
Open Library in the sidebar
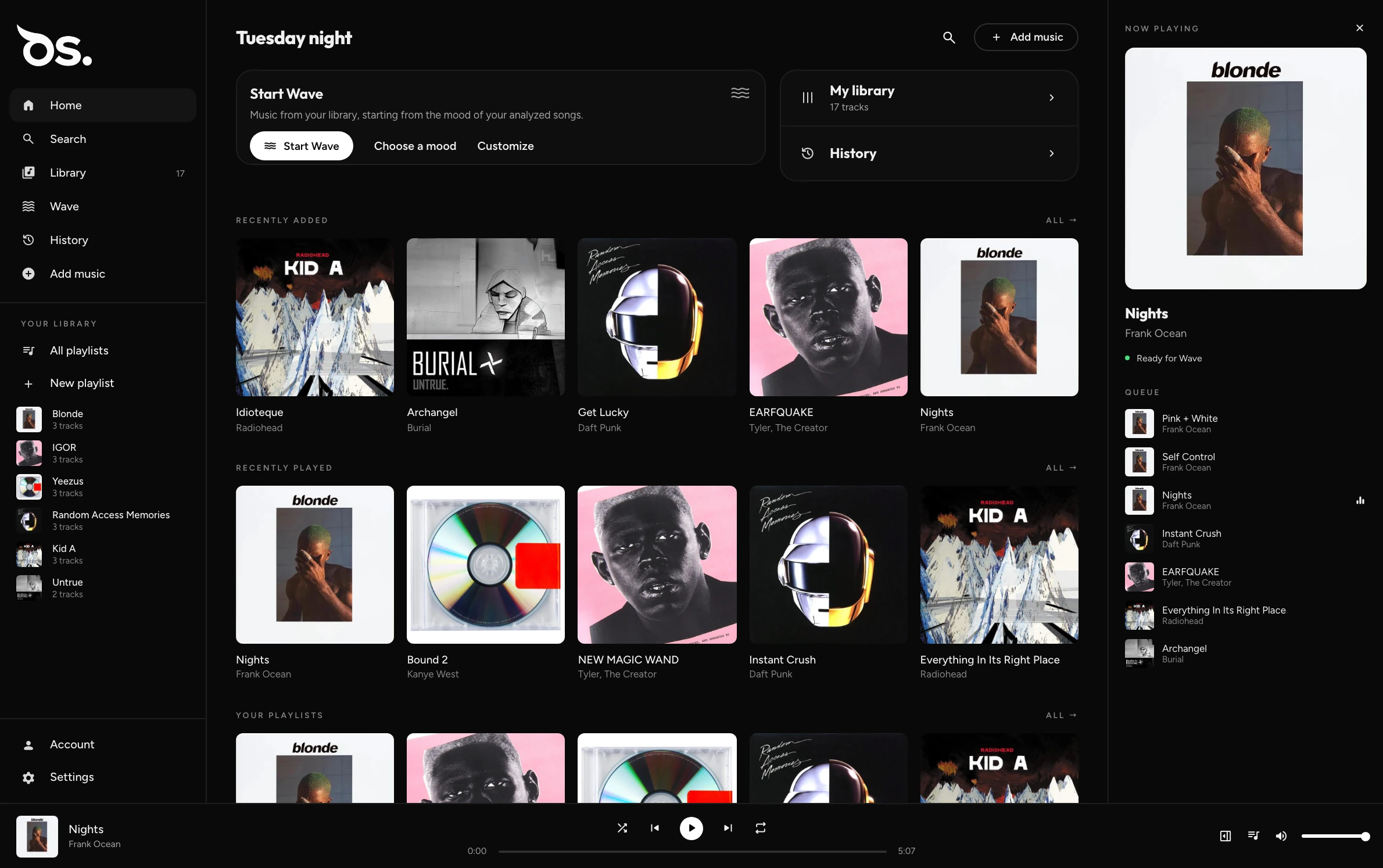[103, 173]
